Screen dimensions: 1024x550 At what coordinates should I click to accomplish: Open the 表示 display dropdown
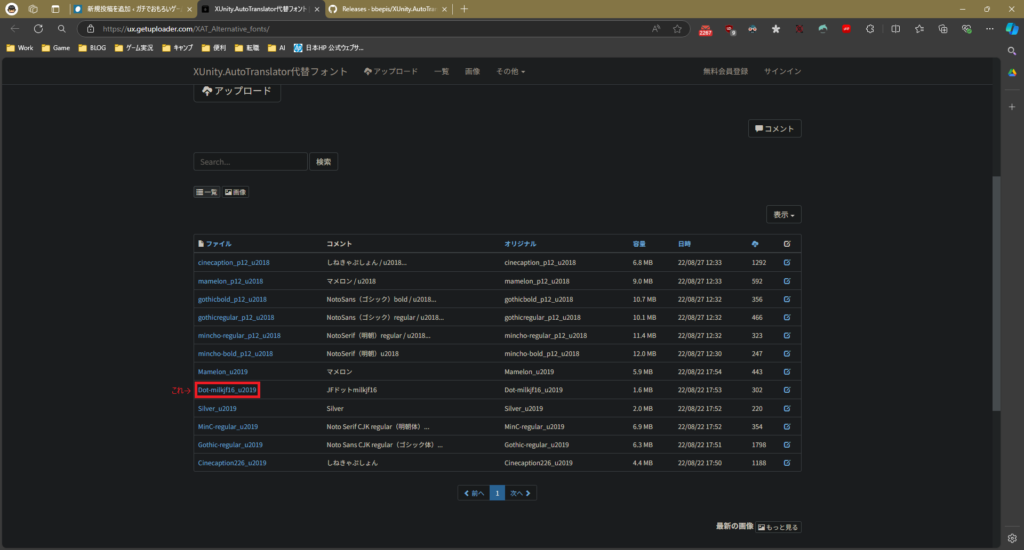pyautogui.click(x=784, y=214)
